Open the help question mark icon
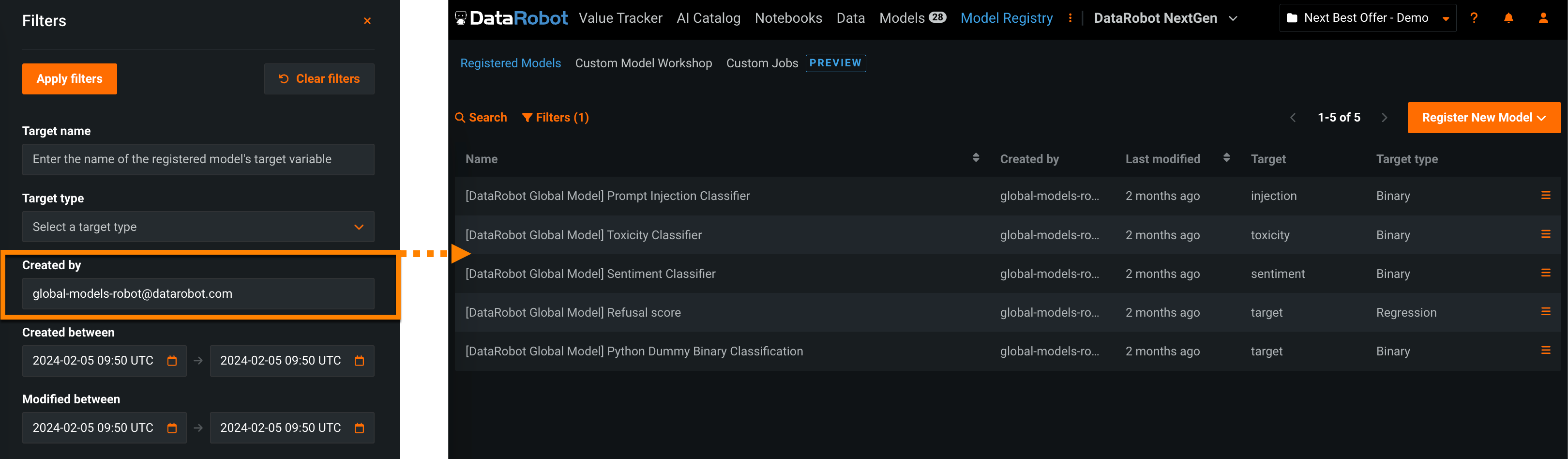This screenshot has height=459, width=1568. pyautogui.click(x=1474, y=18)
